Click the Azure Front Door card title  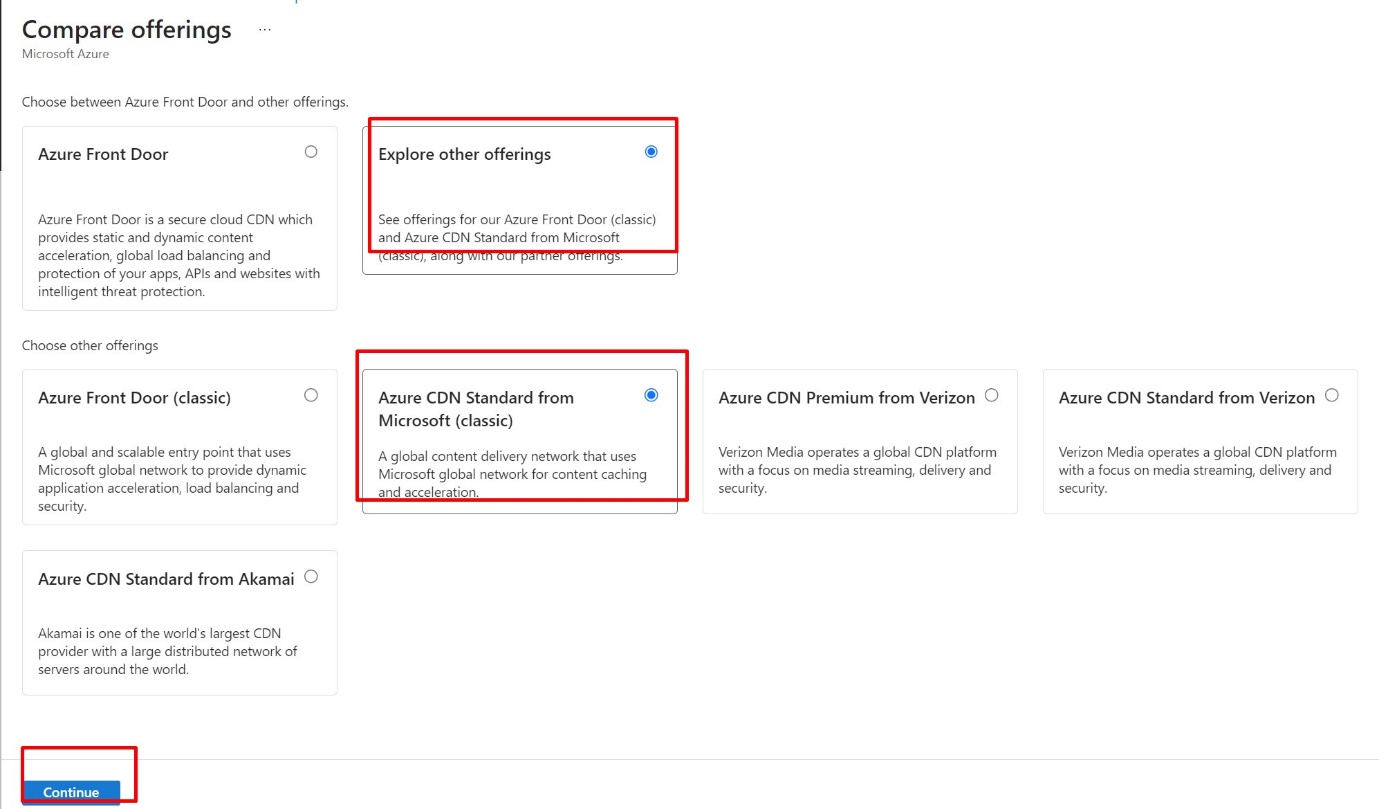point(103,154)
